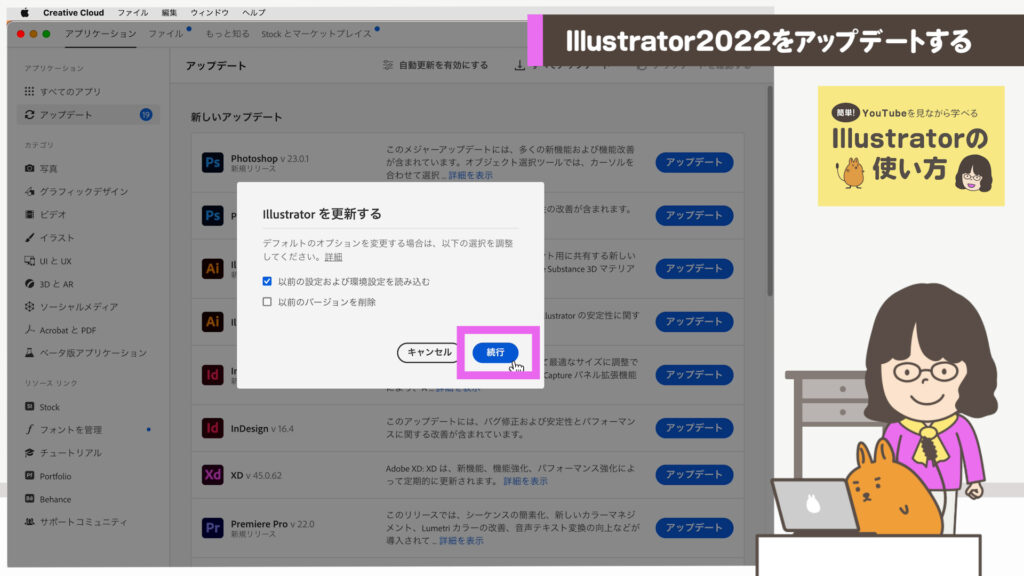Update InDesign v 16.4 with アップデート button
This screenshot has width=1024, height=576.
(x=694, y=428)
